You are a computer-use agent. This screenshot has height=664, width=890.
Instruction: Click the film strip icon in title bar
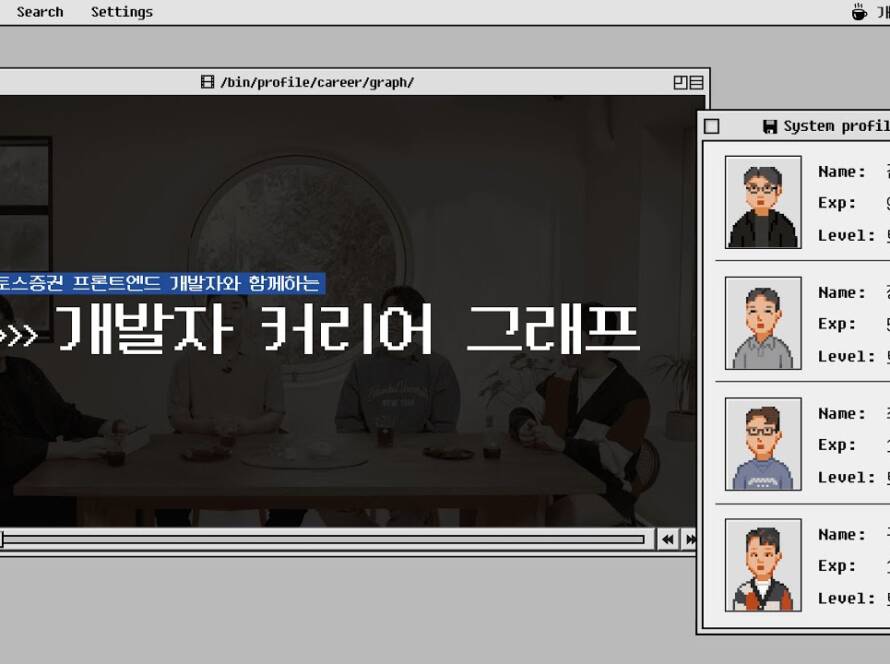(207, 82)
